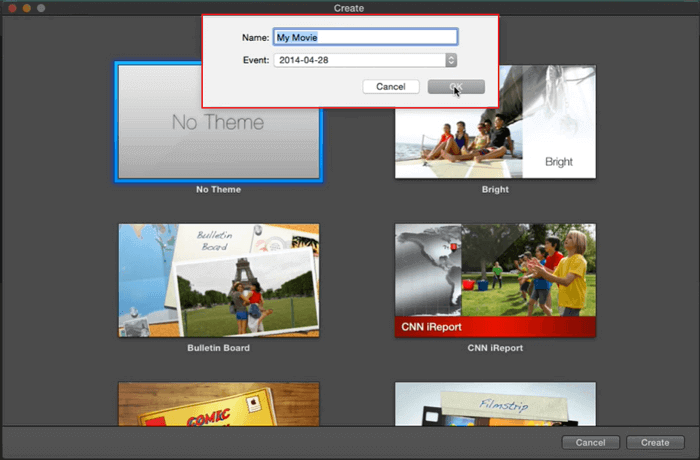The image size is (700, 460).
Task: Click the Name text field containing My Movie
Action: coord(365,37)
